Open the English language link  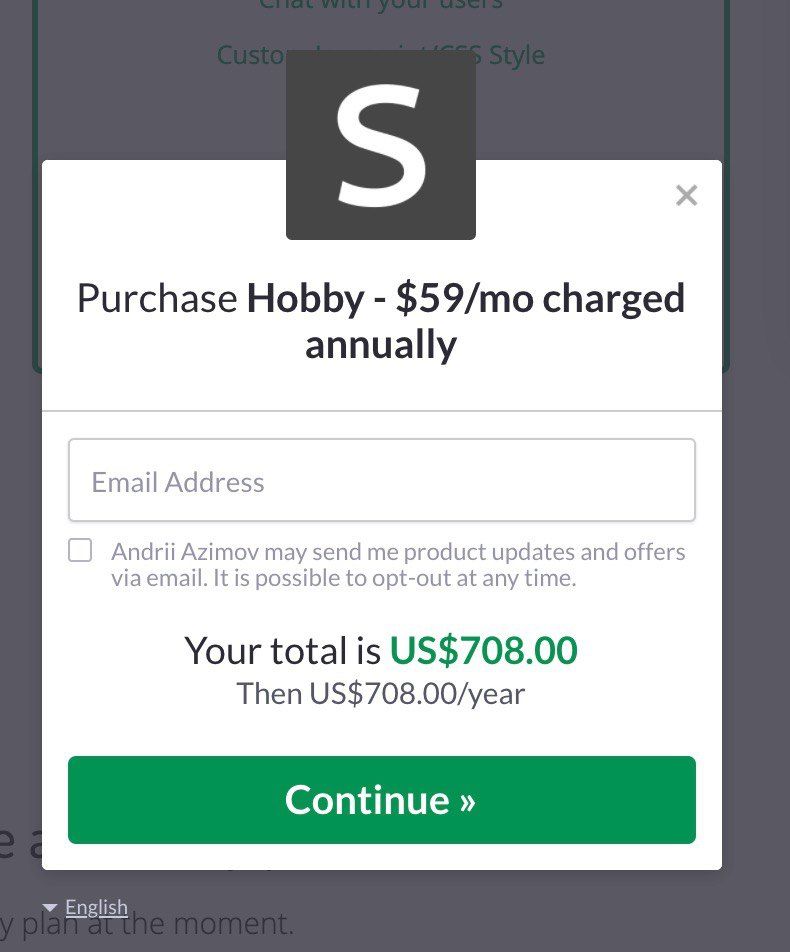97,907
